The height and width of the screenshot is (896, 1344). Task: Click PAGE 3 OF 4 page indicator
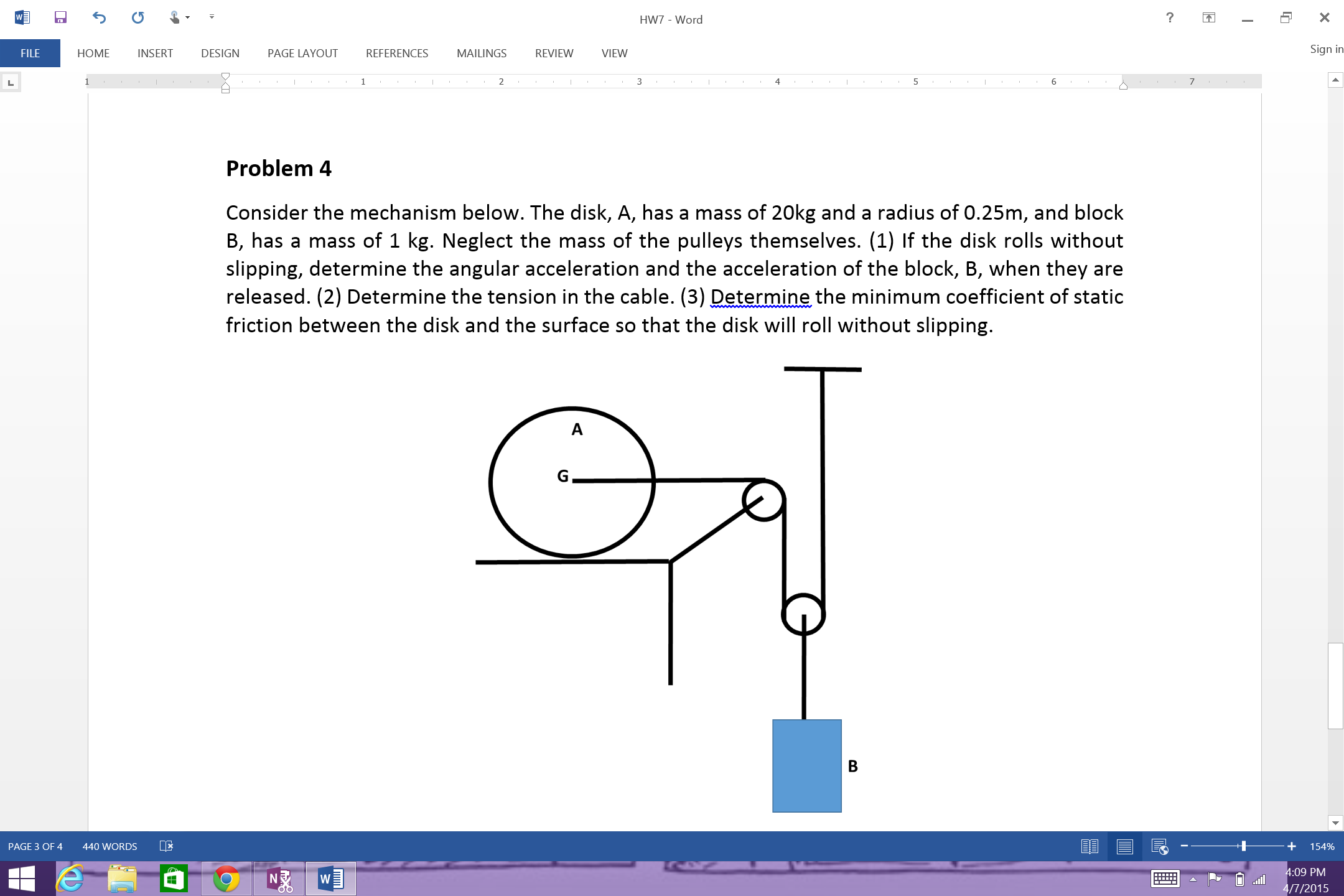(x=34, y=846)
